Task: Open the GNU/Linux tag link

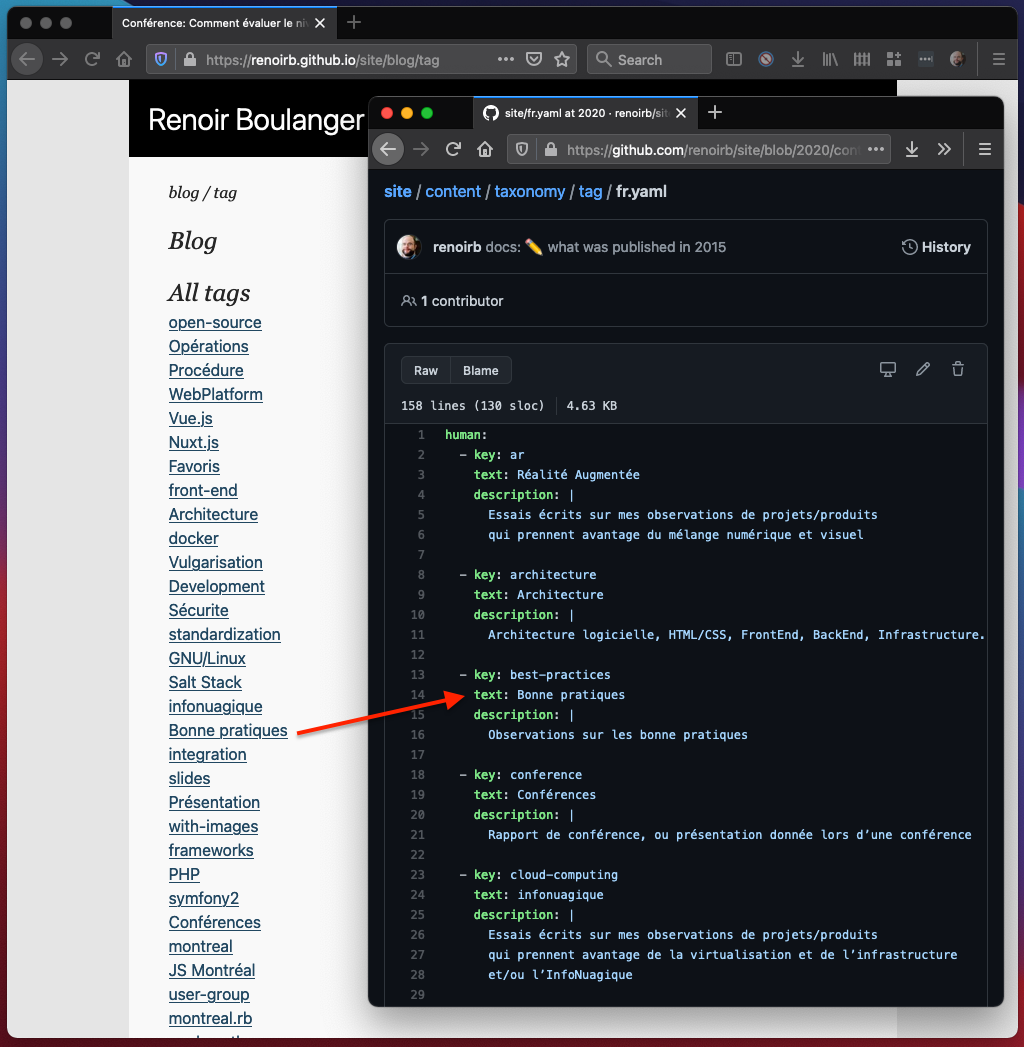Action: tap(207, 658)
